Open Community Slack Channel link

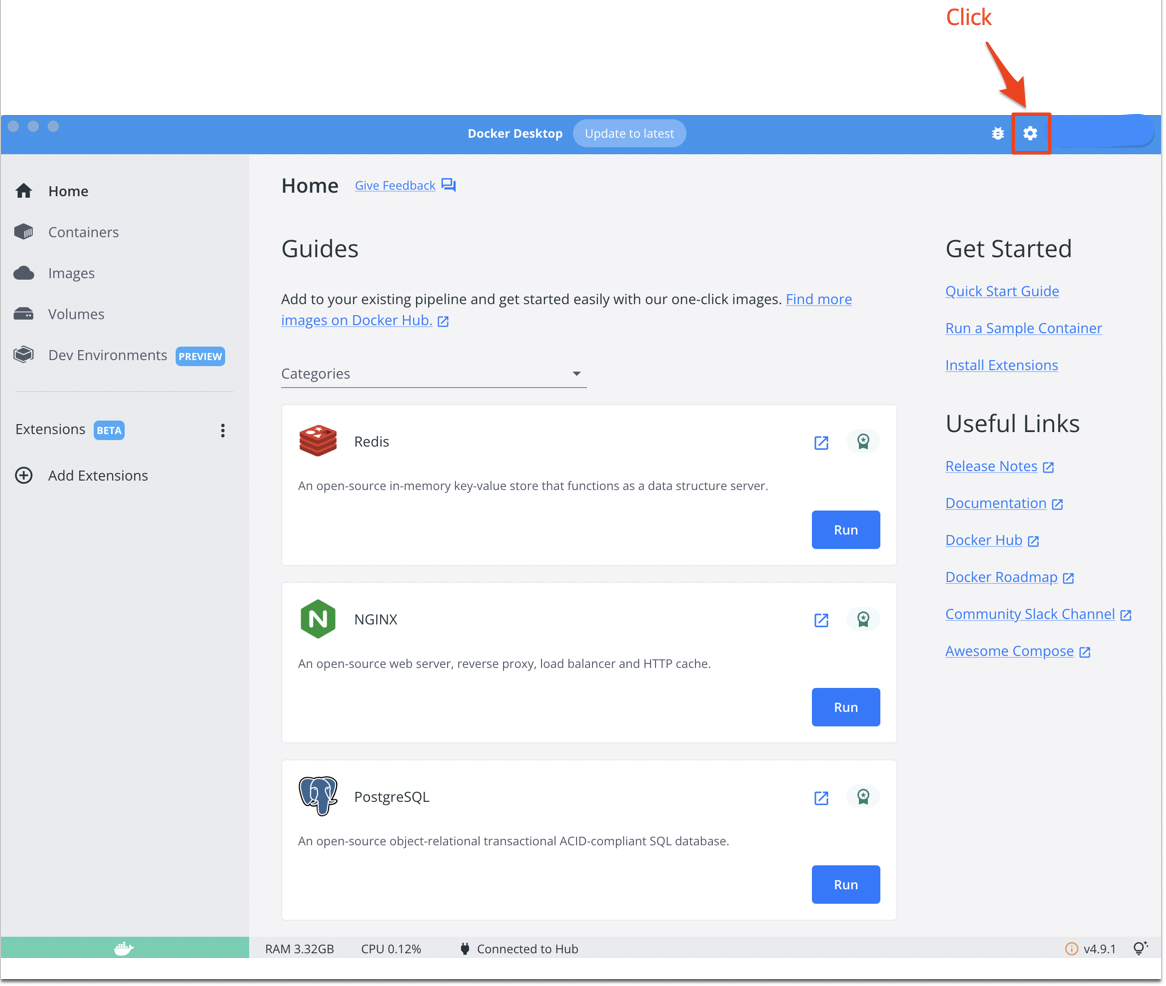[1031, 615]
